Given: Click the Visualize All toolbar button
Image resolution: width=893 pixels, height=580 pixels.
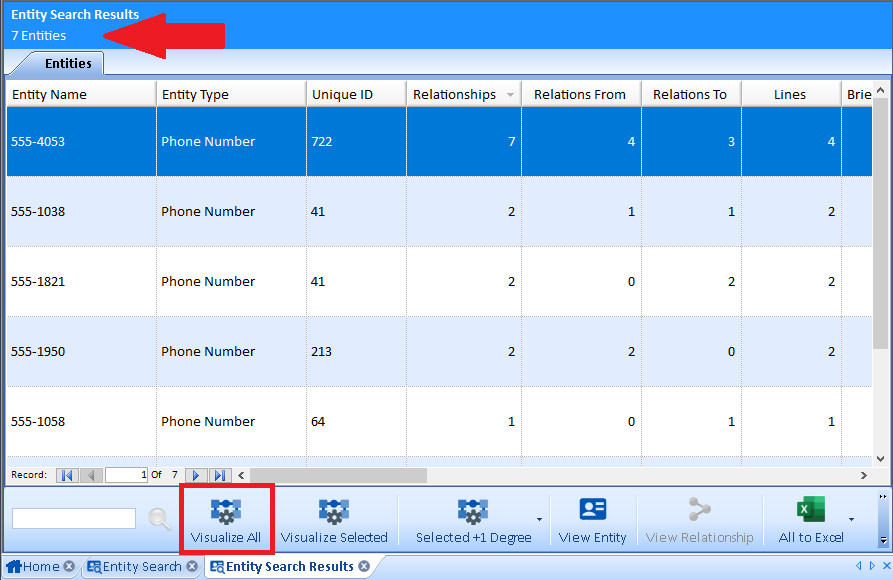Looking at the screenshot, I should 226,521.
